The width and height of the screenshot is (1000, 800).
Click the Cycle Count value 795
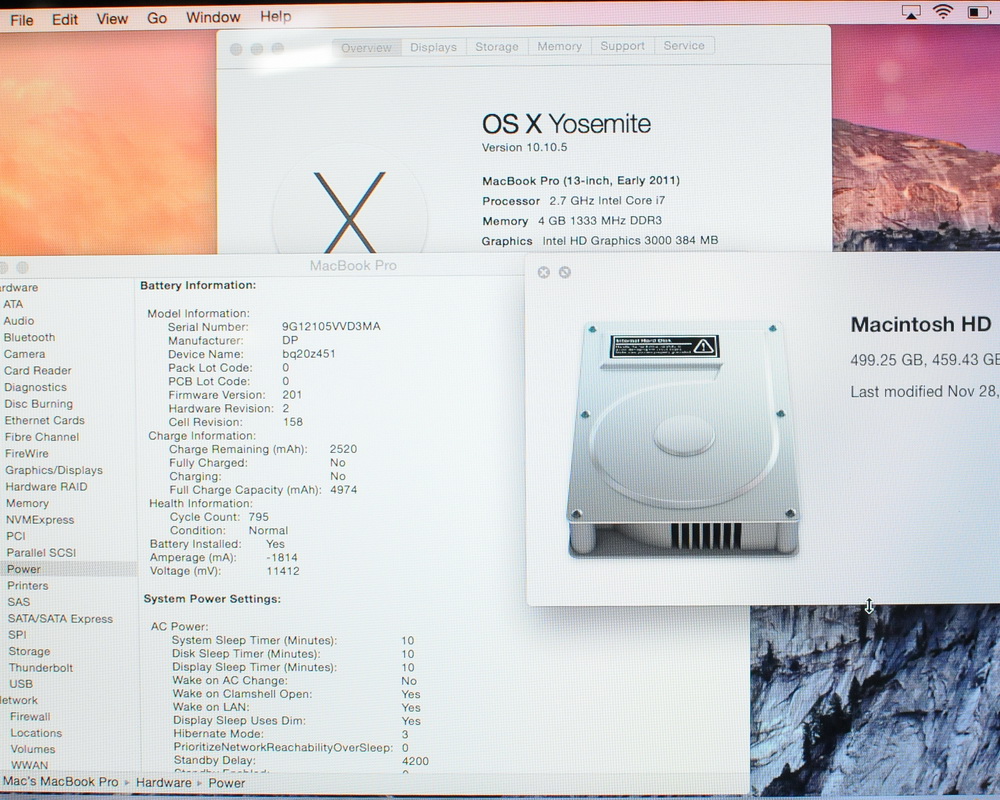[x=259, y=517]
